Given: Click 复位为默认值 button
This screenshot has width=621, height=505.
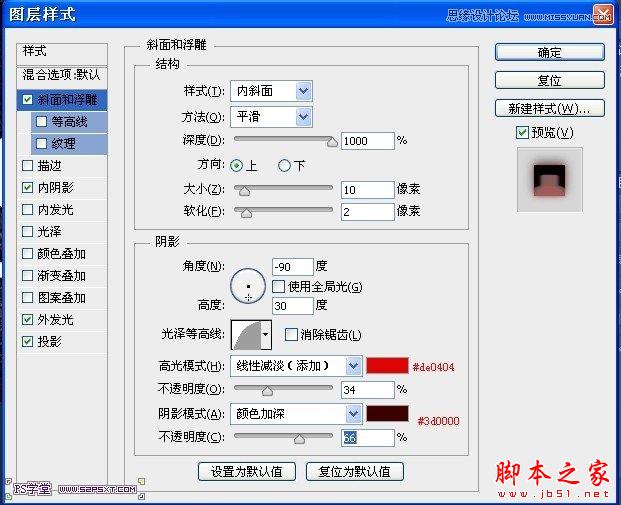Looking at the screenshot, I should [x=355, y=471].
